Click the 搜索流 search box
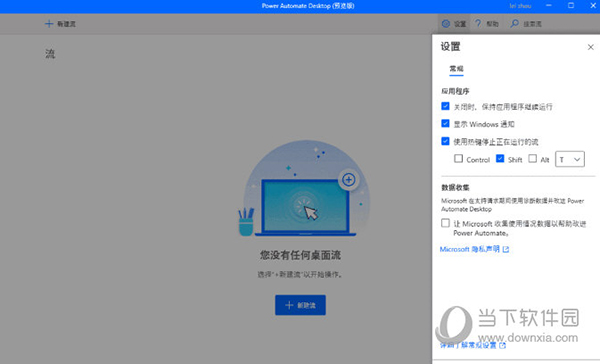600x364 pixels. tap(527, 24)
